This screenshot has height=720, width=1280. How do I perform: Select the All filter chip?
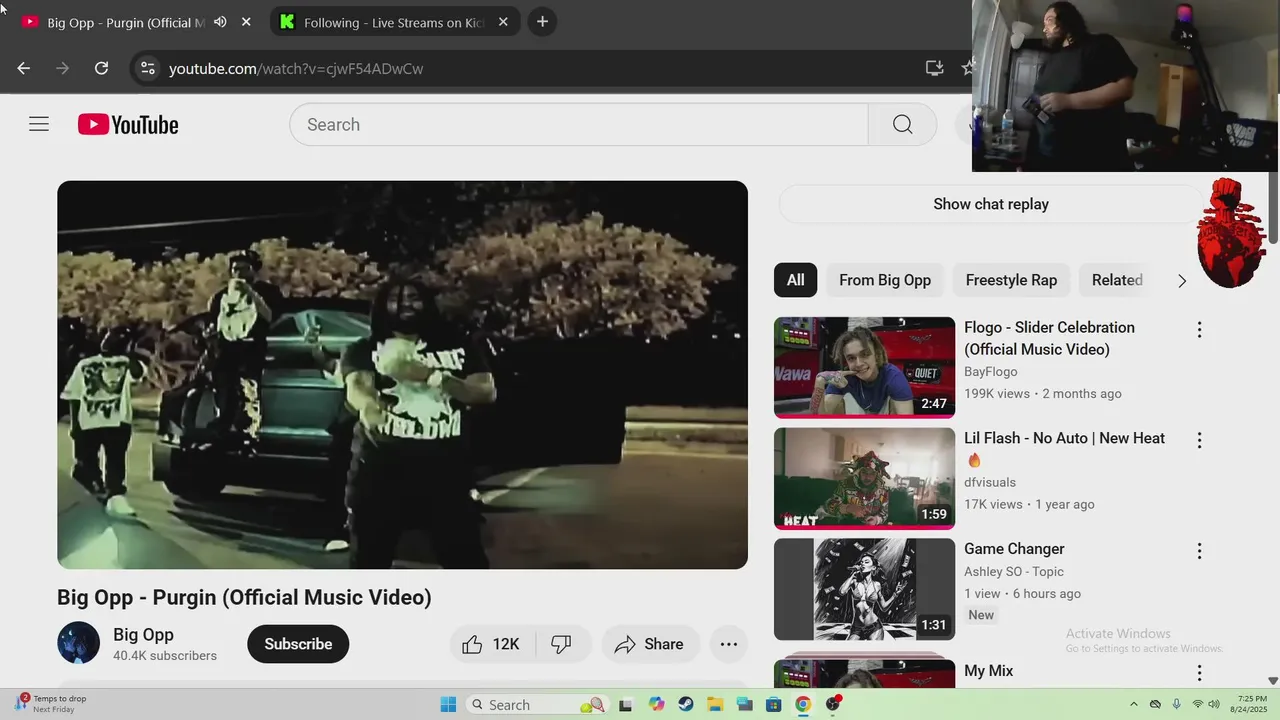coord(795,280)
